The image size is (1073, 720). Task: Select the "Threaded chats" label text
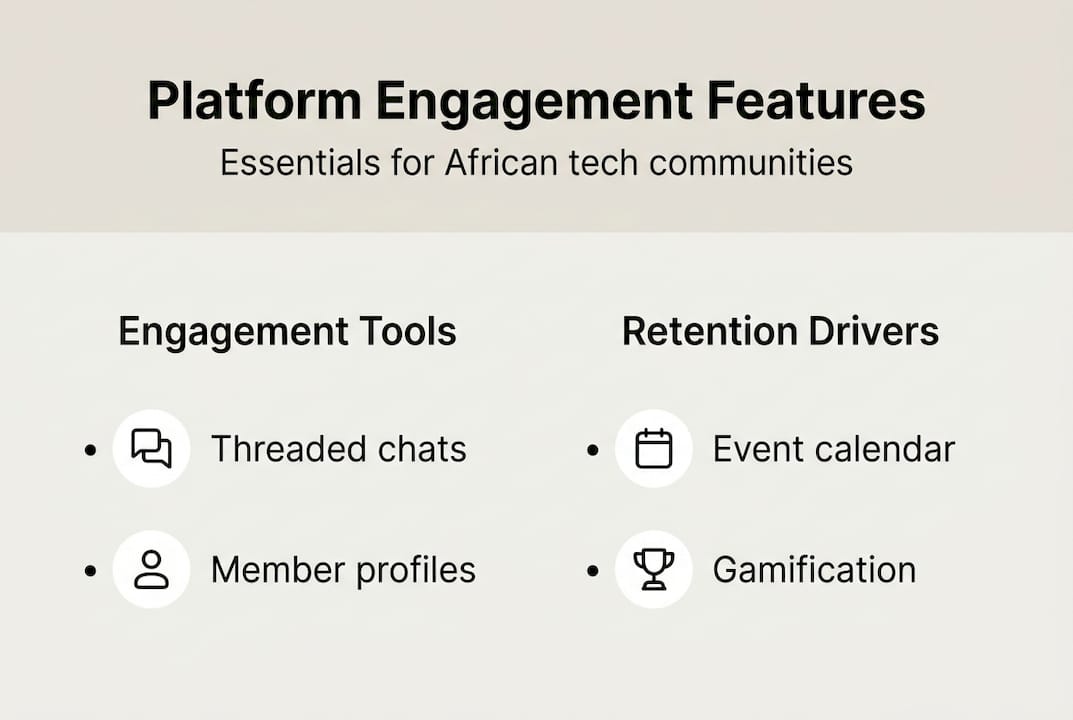pos(338,449)
